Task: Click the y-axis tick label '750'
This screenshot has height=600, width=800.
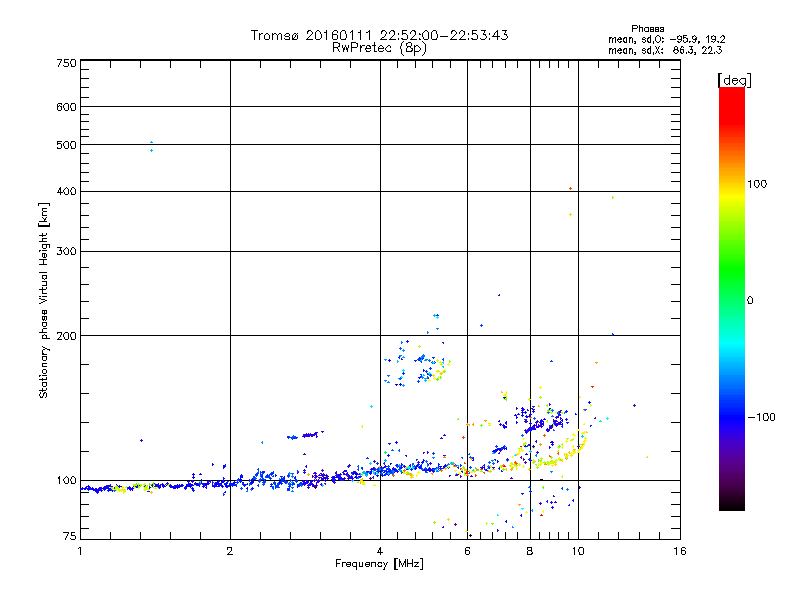Action: click(67, 63)
